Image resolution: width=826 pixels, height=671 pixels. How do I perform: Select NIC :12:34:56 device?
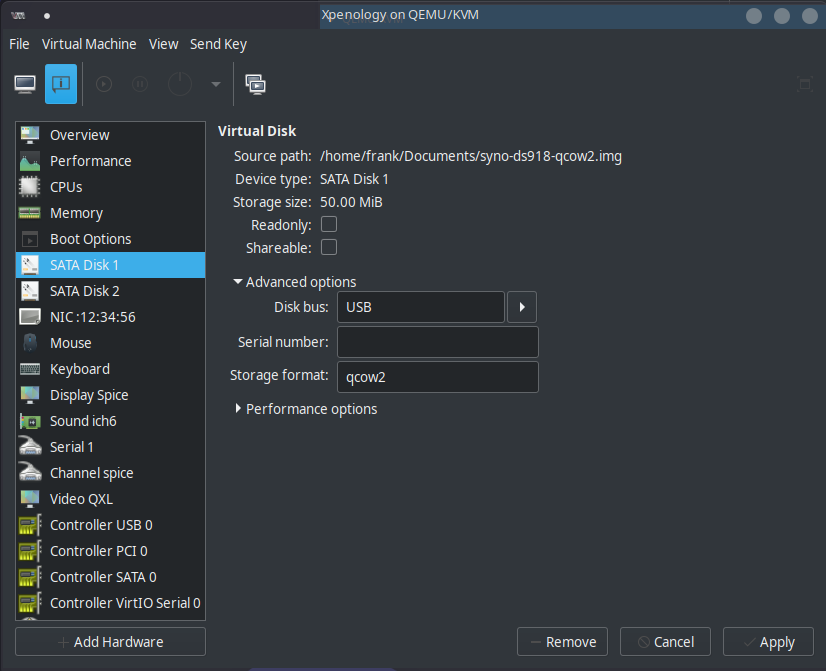(x=111, y=317)
